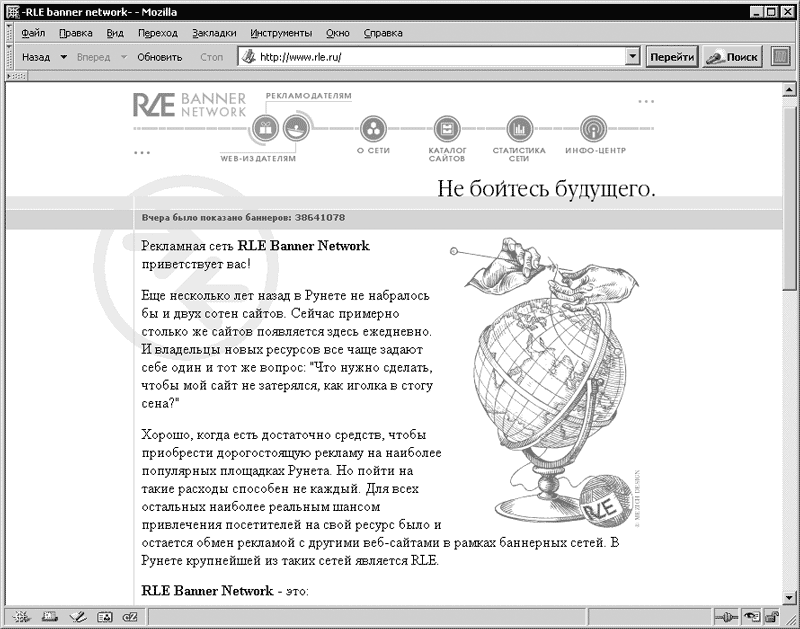The height and width of the screenshot is (629, 800).
Task: Click the security padlock icon in status bar
Action: pos(772,617)
